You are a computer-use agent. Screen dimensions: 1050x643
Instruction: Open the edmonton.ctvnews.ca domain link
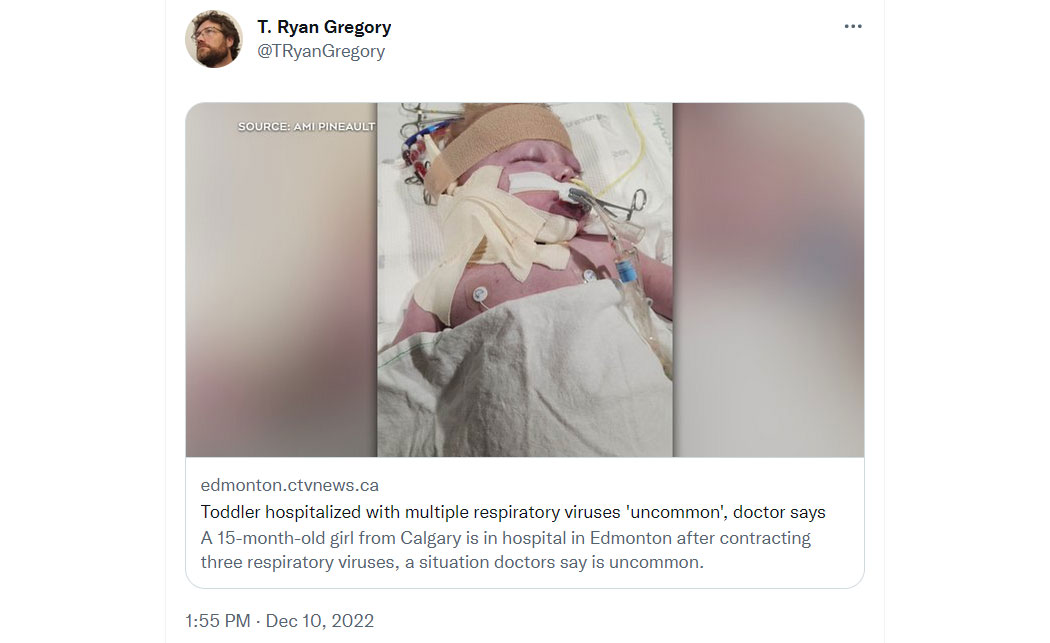289,485
